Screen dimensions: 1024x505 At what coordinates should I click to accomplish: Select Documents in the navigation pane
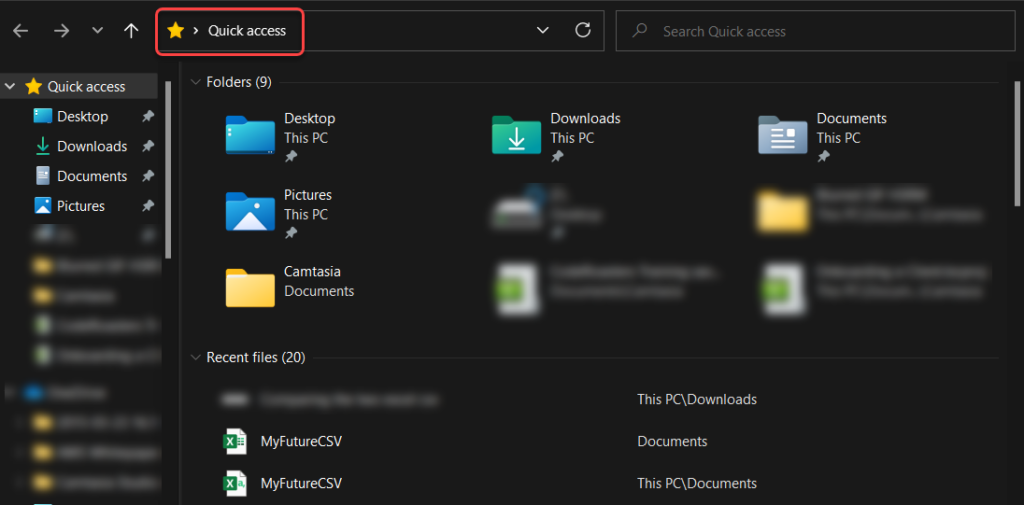[91, 176]
